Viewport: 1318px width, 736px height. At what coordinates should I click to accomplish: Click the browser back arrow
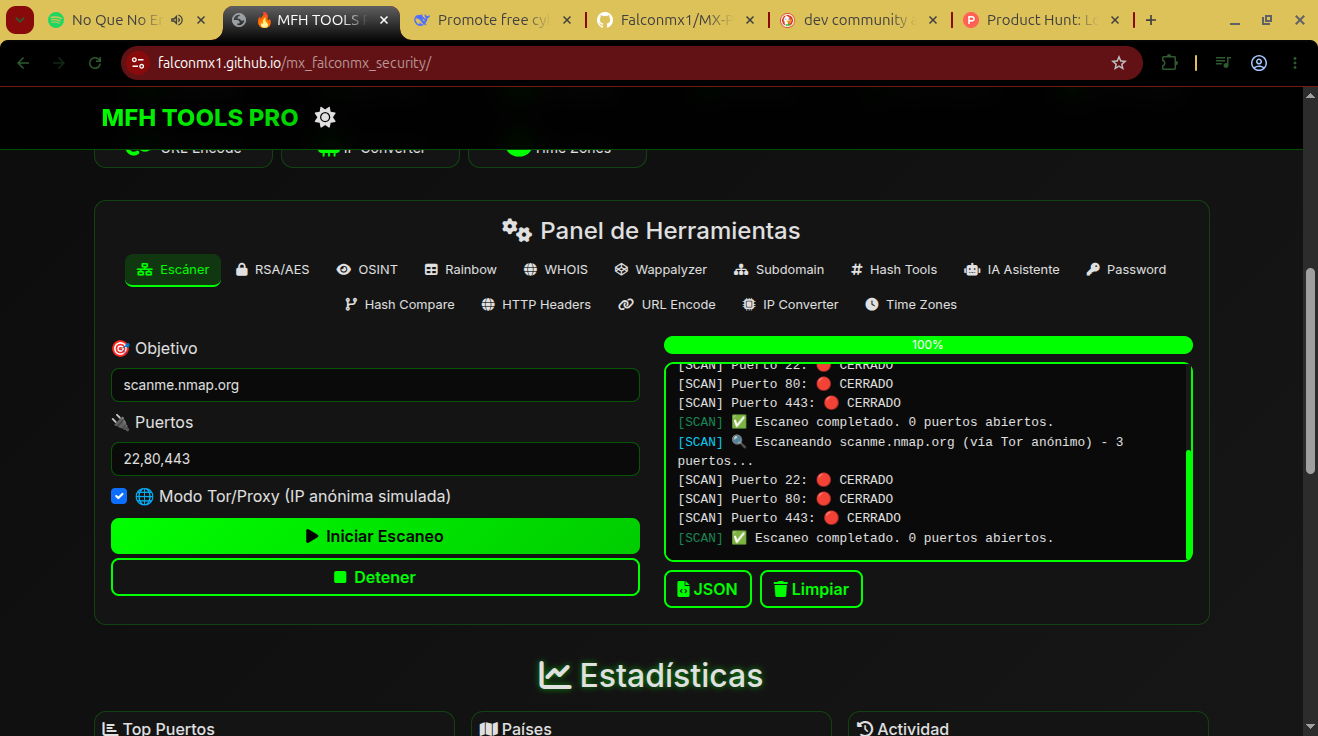tap(24, 63)
